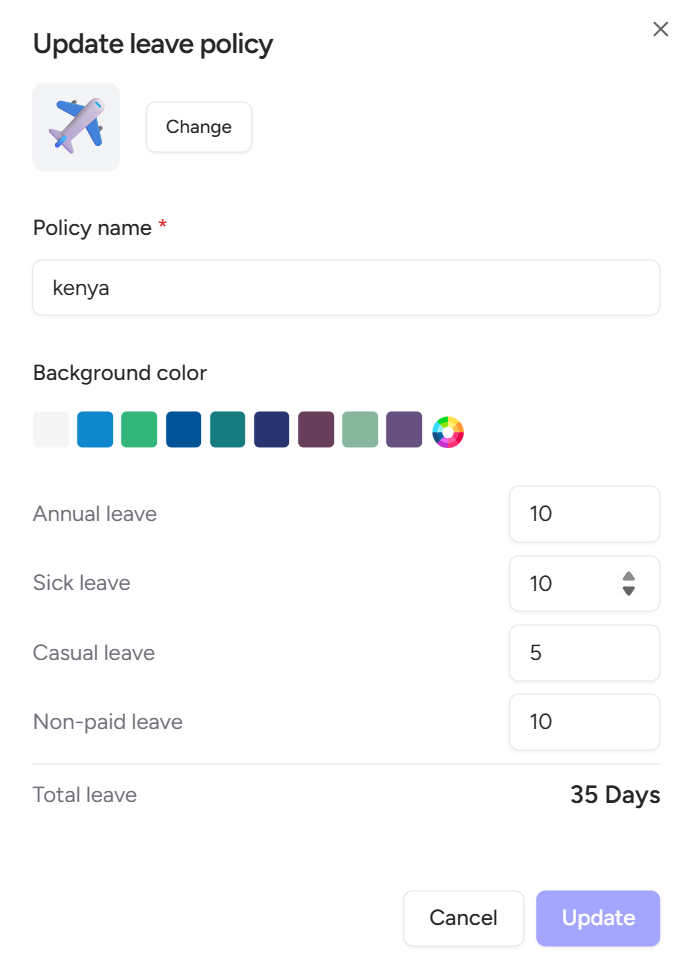689x976 pixels.
Task: Click the airplane policy icon
Action: (76, 127)
